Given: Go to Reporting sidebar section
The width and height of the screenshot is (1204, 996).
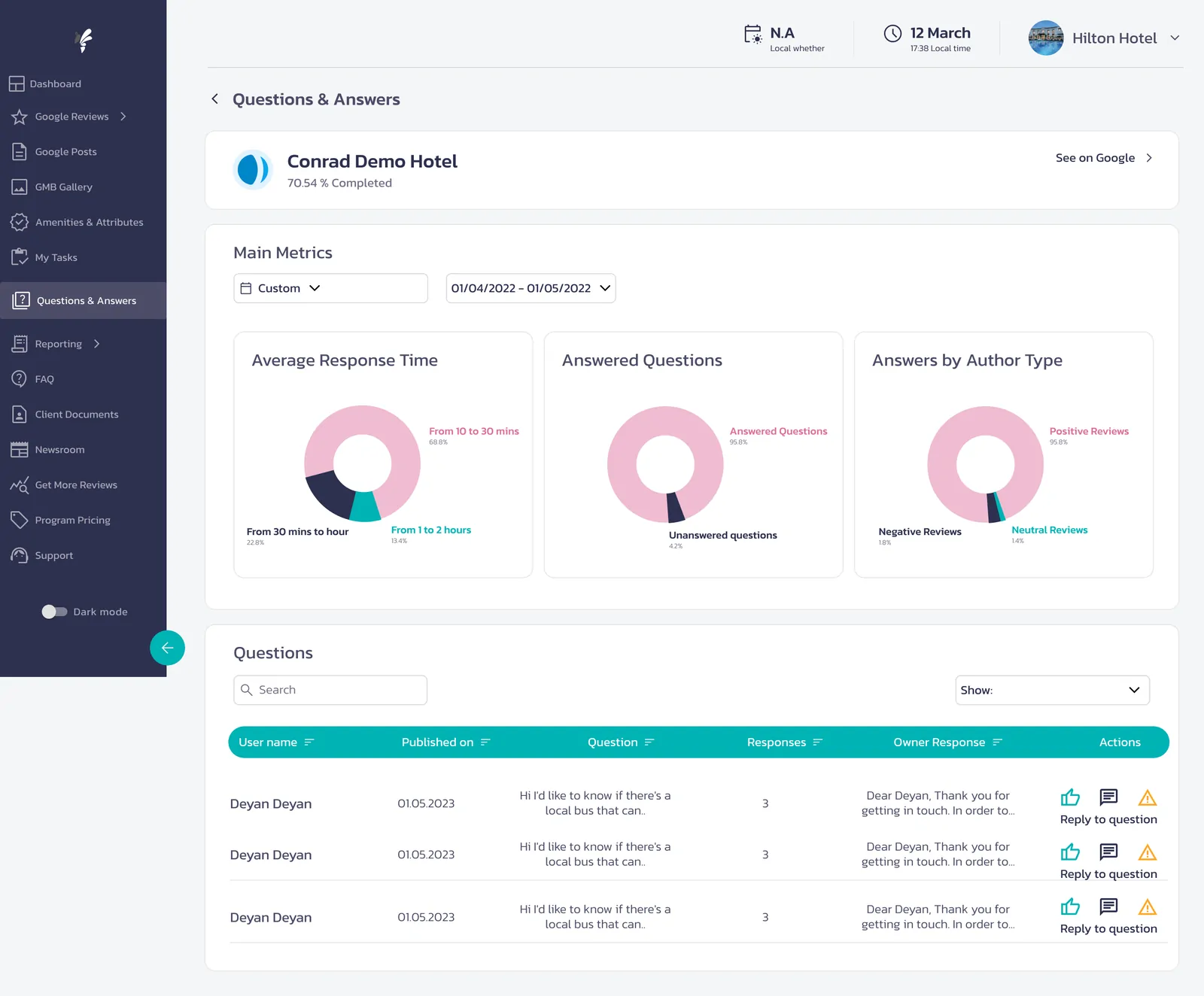Looking at the screenshot, I should point(59,344).
